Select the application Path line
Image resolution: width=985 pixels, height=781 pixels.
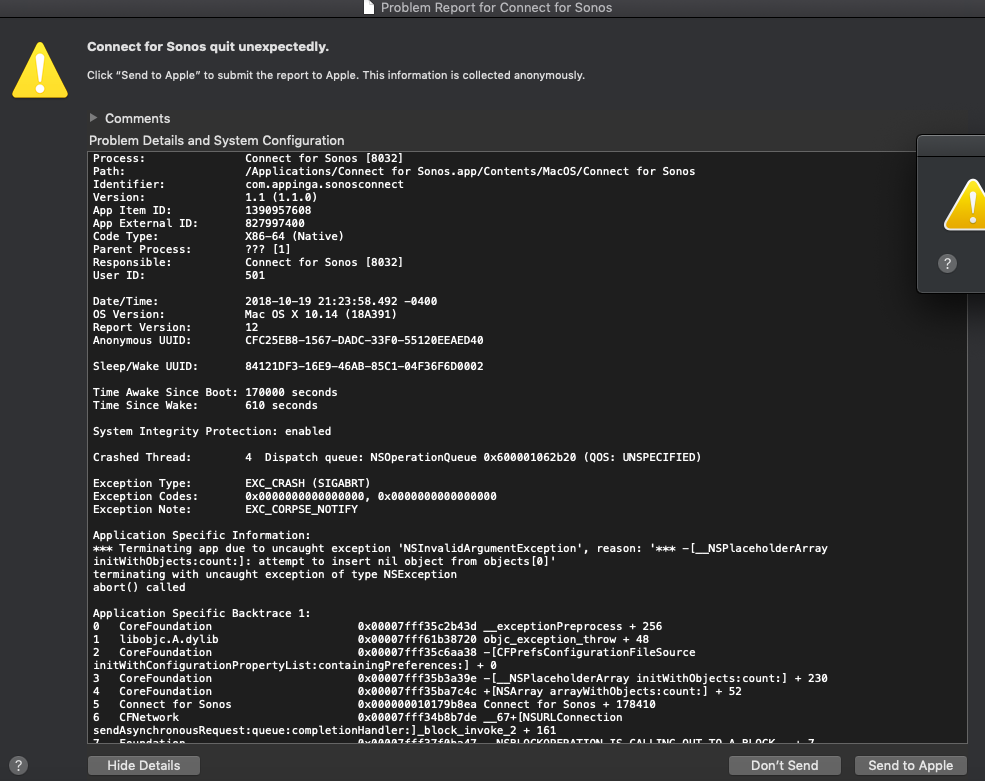pyautogui.click(x=394, y=171)
